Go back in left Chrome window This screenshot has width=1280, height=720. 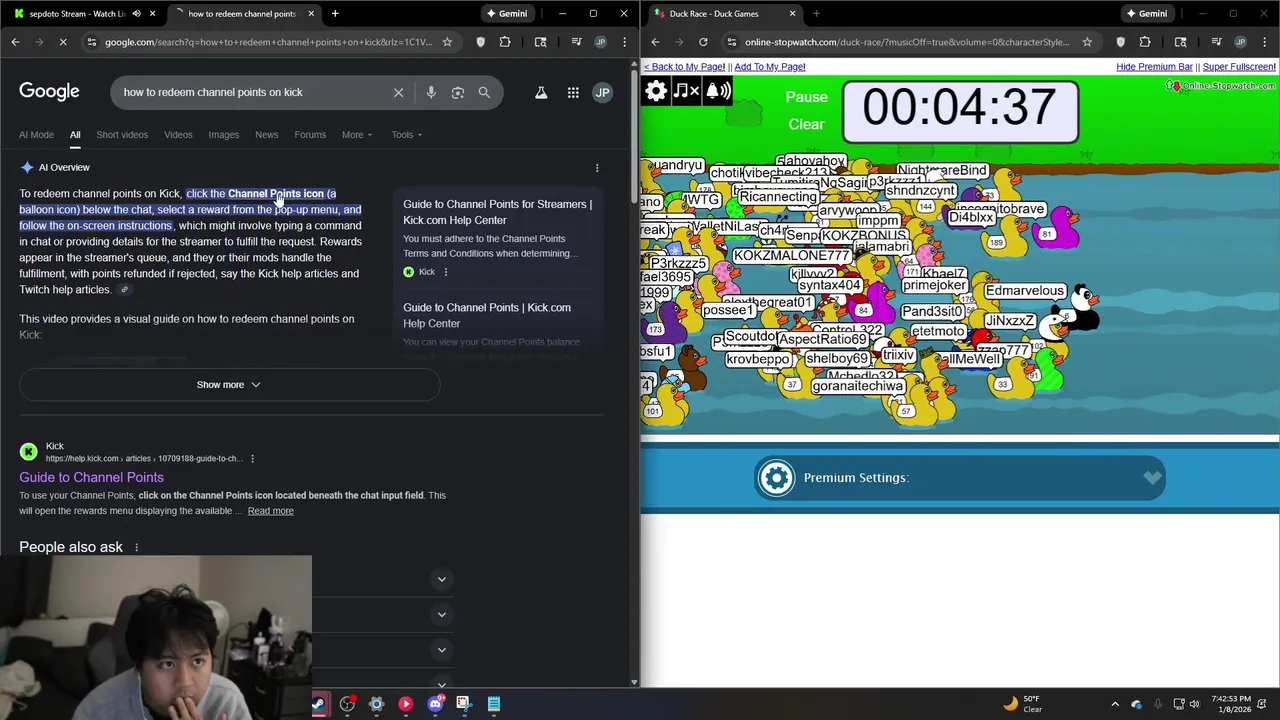[15, 42]
